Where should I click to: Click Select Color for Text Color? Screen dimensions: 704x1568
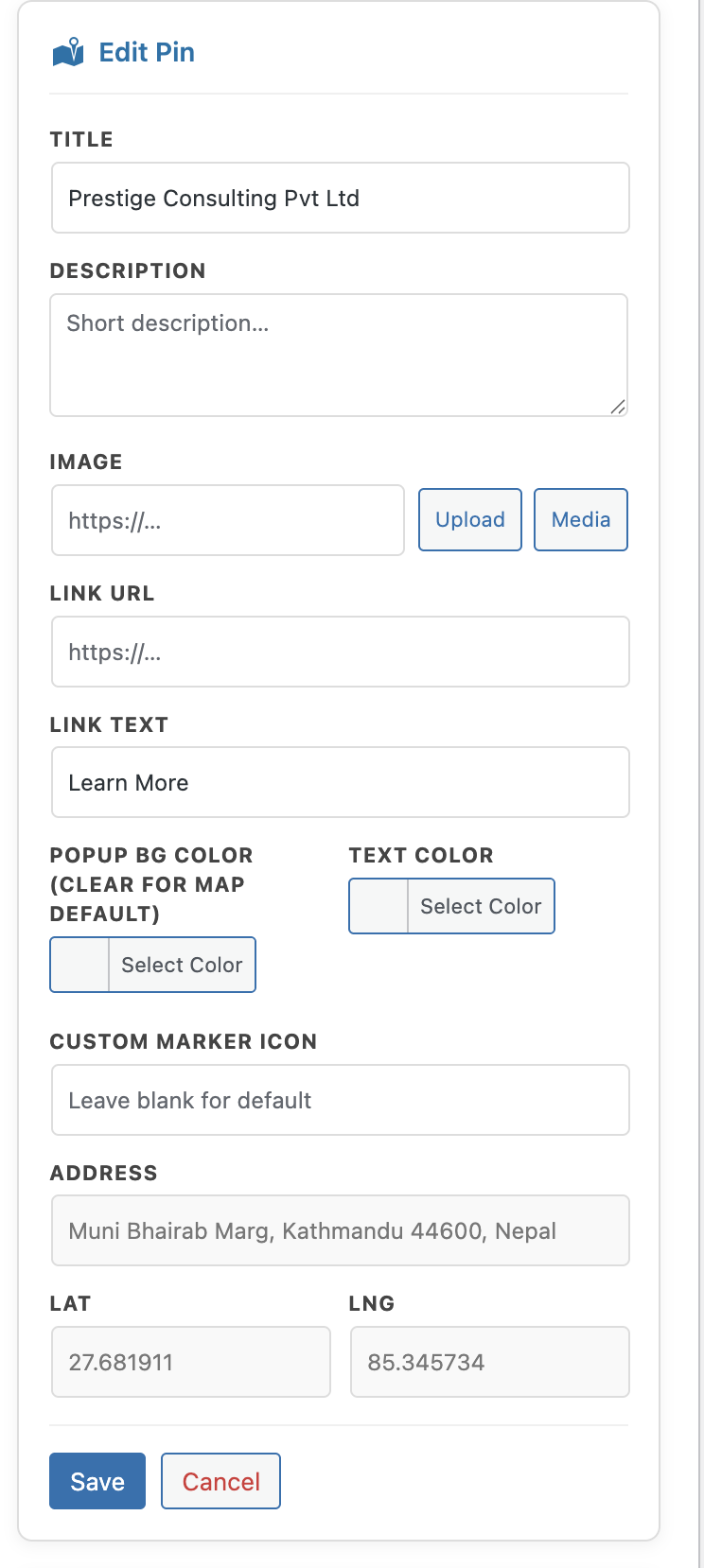[480, 905]
